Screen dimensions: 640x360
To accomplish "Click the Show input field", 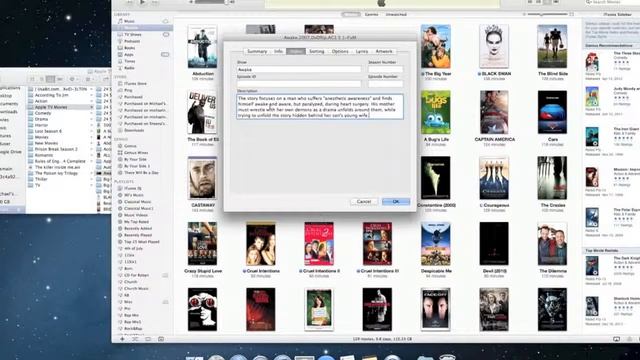I will click(299, 69).
